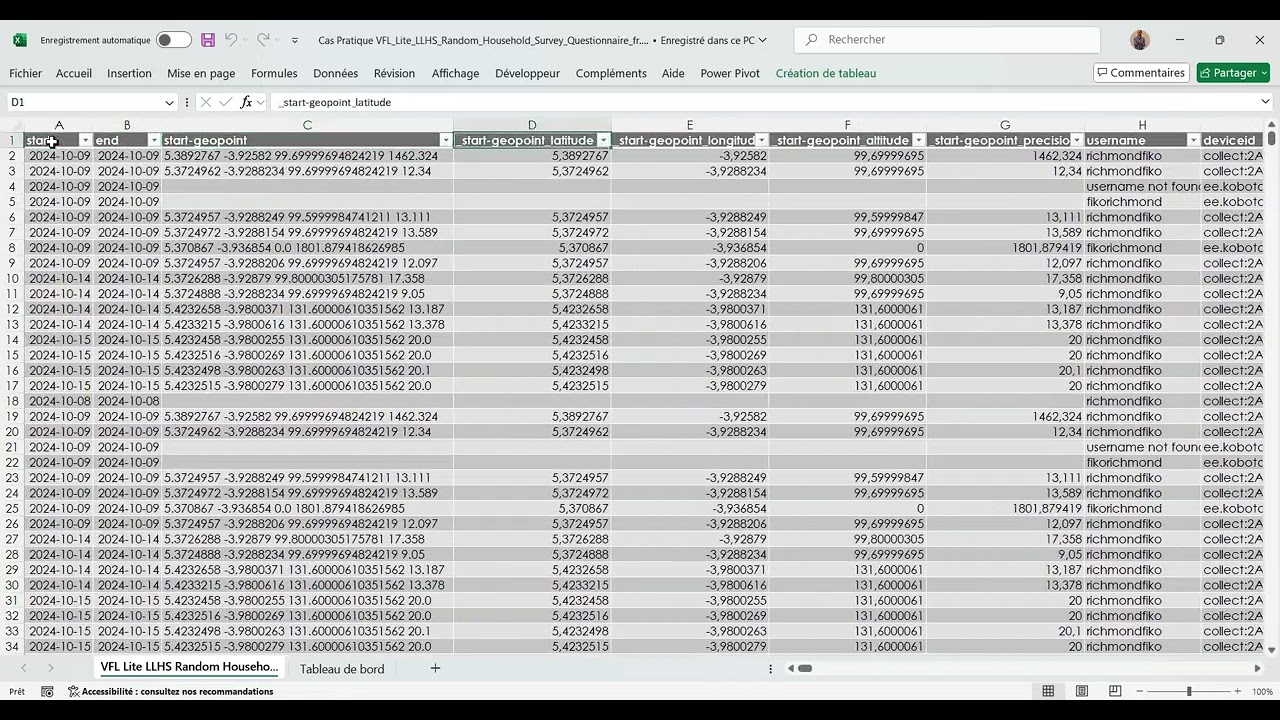1280x720 pixels.
Task: Open filter dropdown for _start-geopoint_latitude column
Action: 603,140
